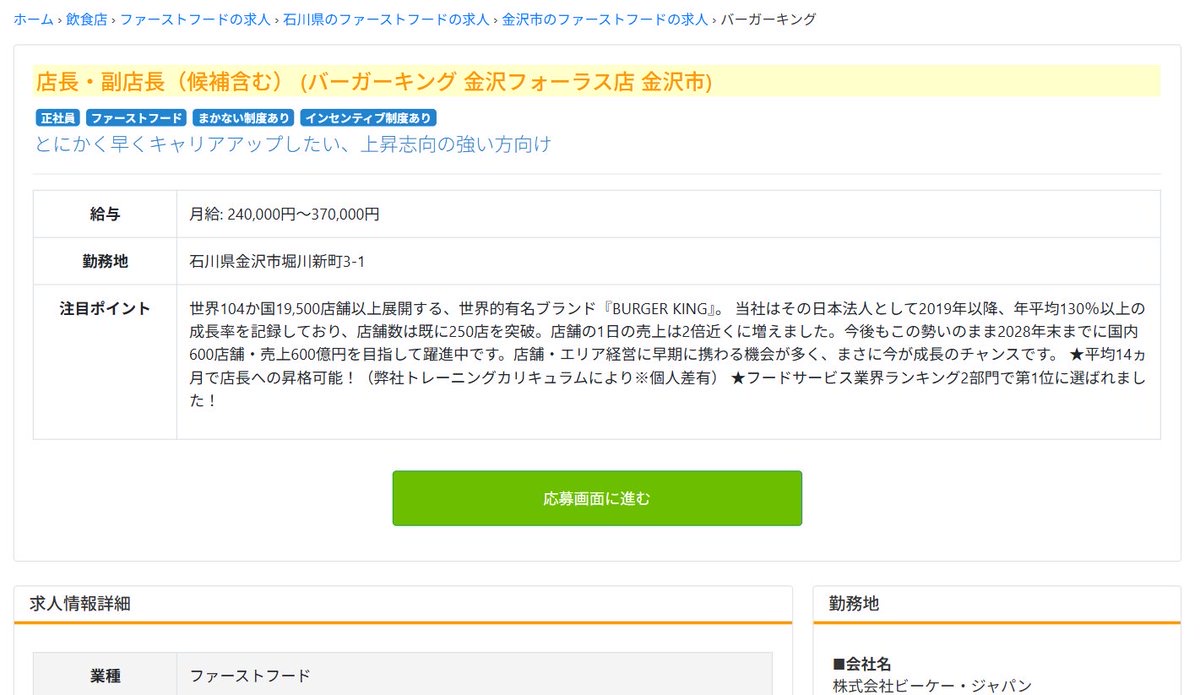Click the 注目ポイント row label

pos(105,308)
